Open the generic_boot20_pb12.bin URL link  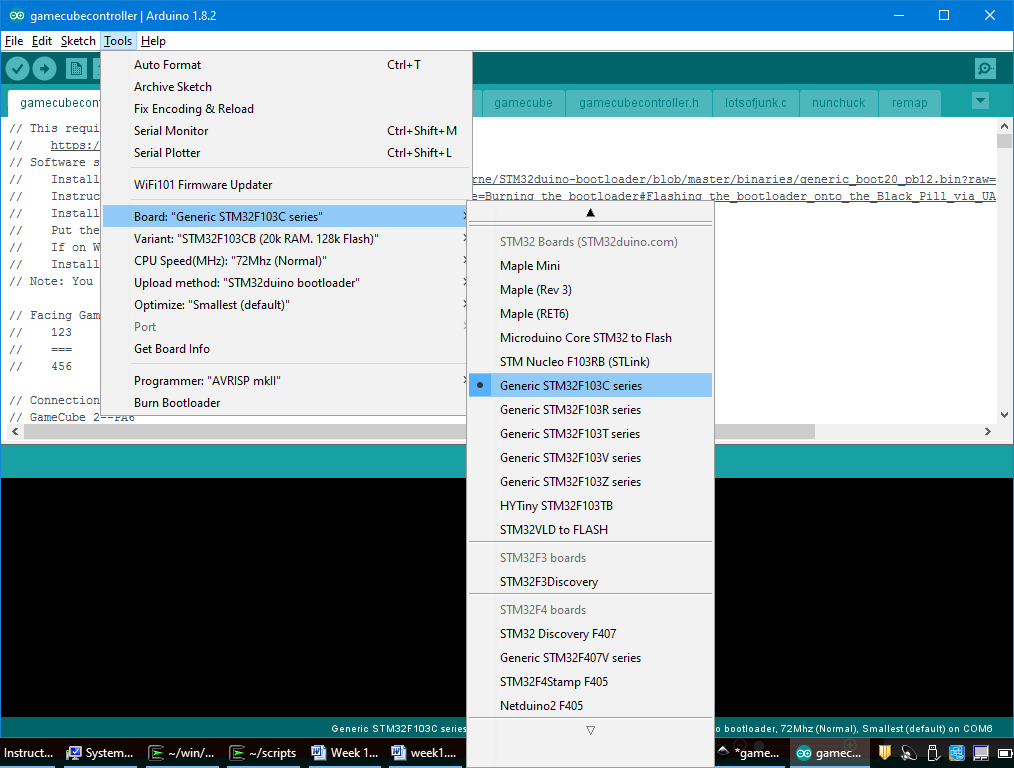735,179
